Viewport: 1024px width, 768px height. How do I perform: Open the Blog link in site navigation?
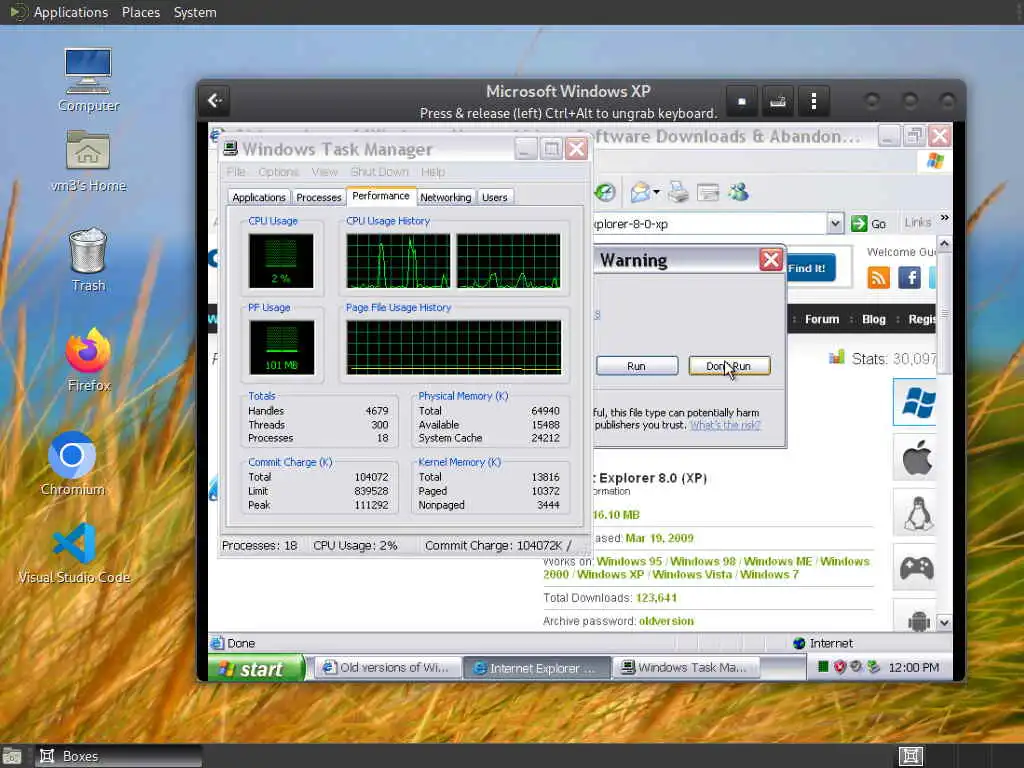(874, 319)
